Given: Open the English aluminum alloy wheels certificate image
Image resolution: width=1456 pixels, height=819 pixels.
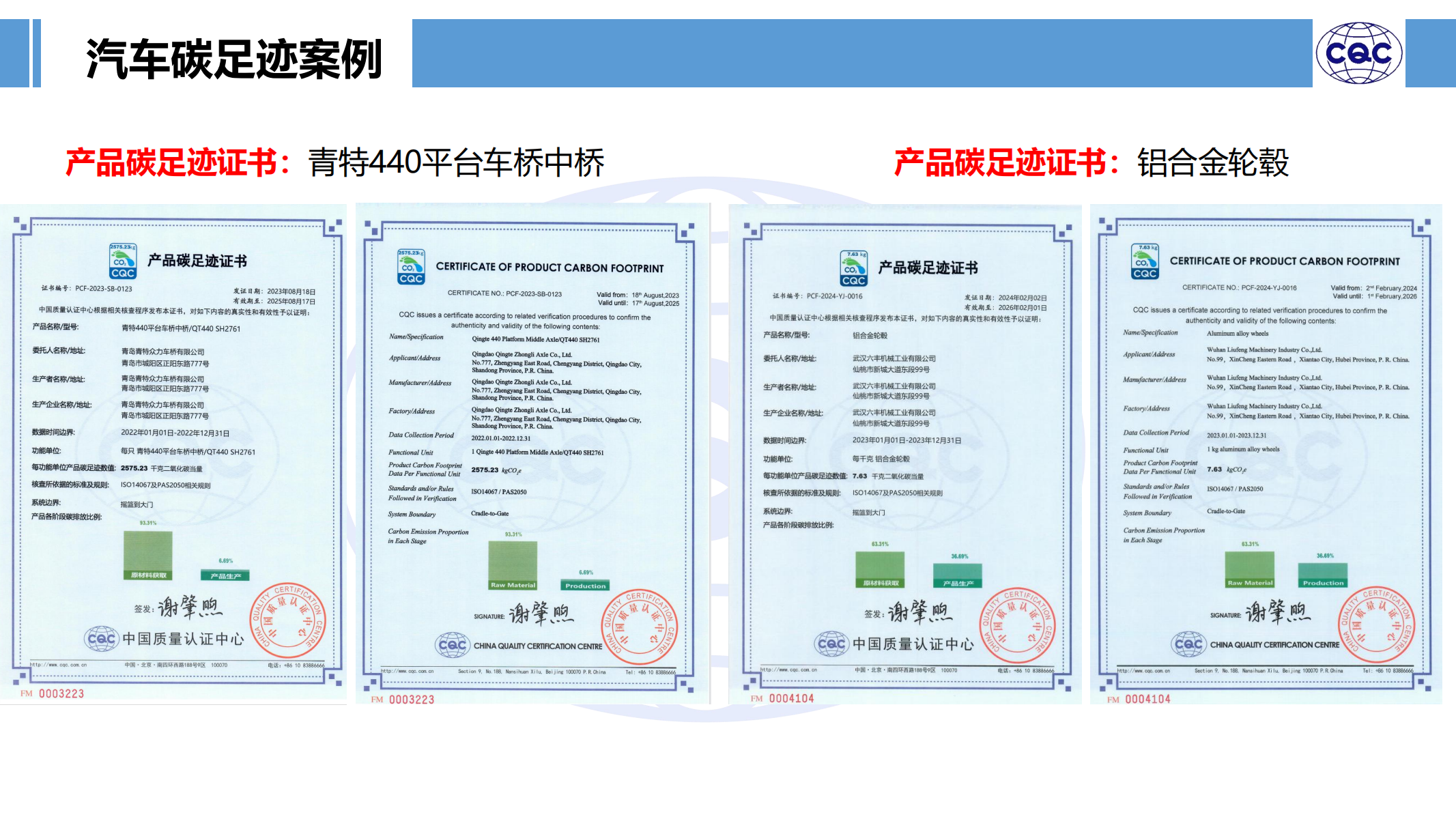Looking at the screenshot, I should [1266, 454].
